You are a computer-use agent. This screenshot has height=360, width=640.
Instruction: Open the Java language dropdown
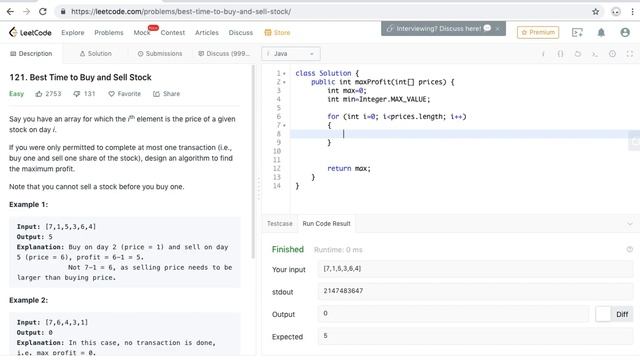coord(291,54)
